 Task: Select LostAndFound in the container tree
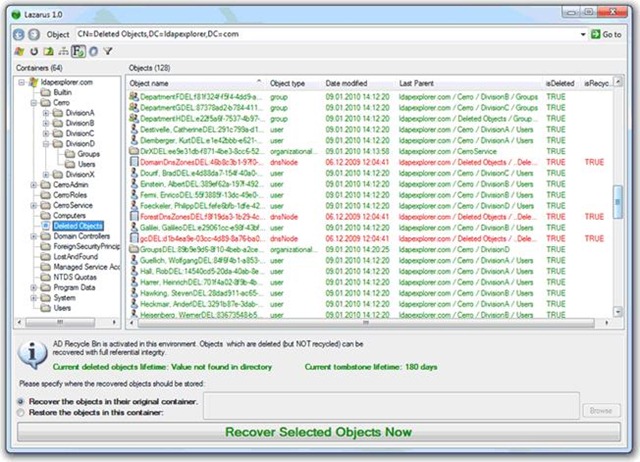tap(76, 257)
